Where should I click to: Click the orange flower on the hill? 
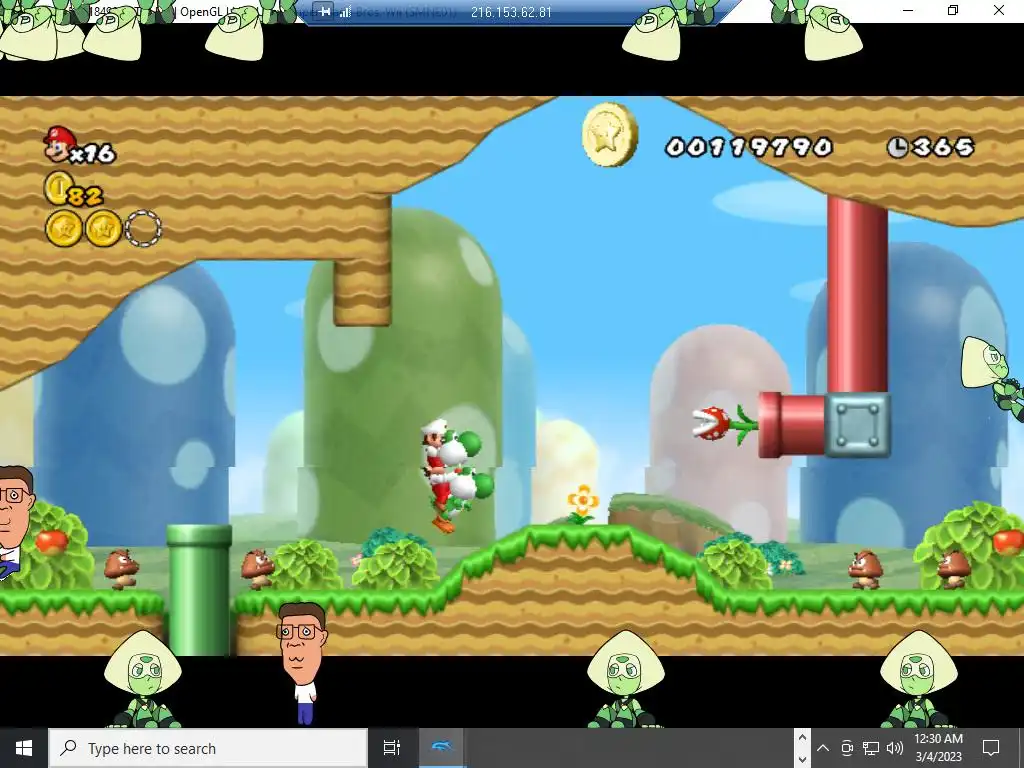click(x=583, y=504)
